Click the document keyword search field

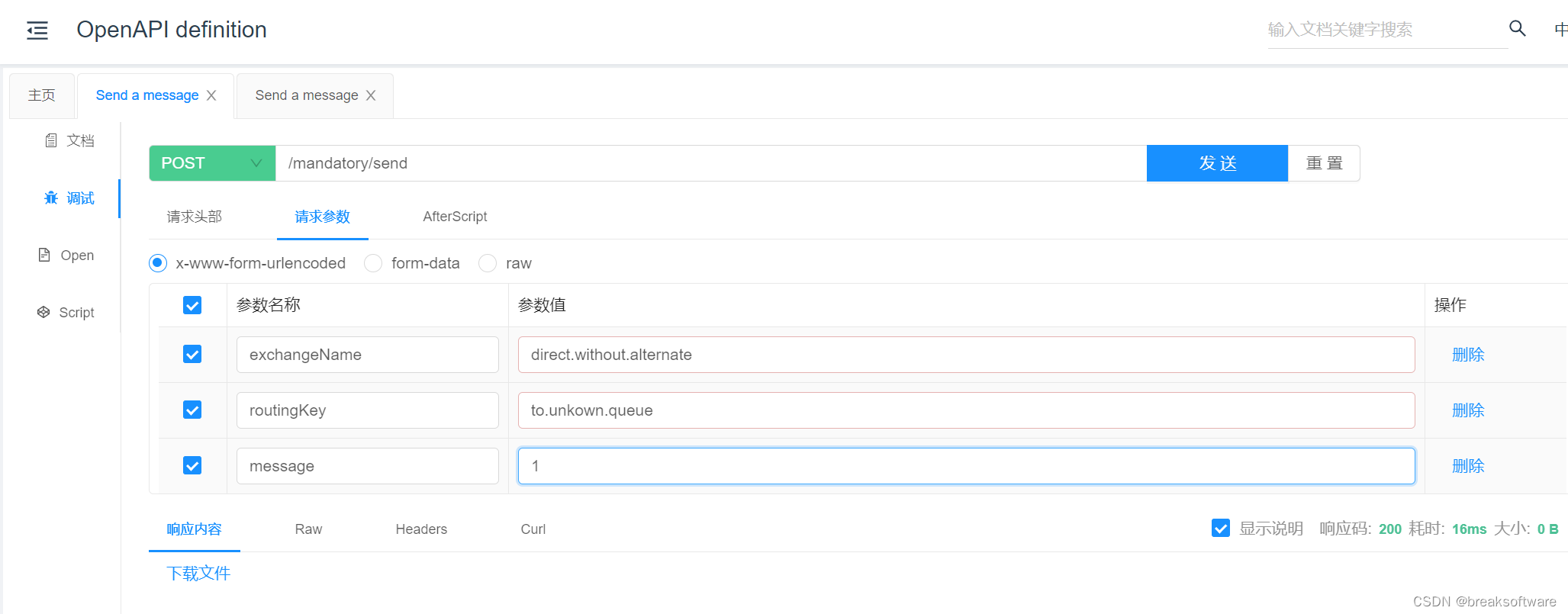point(1387,30)
